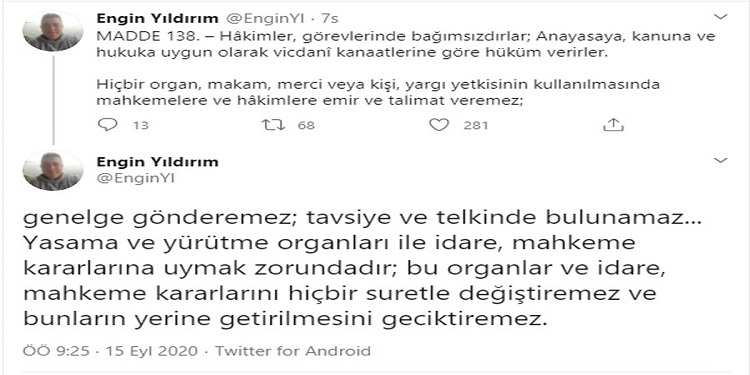Open the 7s timestamp of first tweet
750x375 pixels.
330,19
